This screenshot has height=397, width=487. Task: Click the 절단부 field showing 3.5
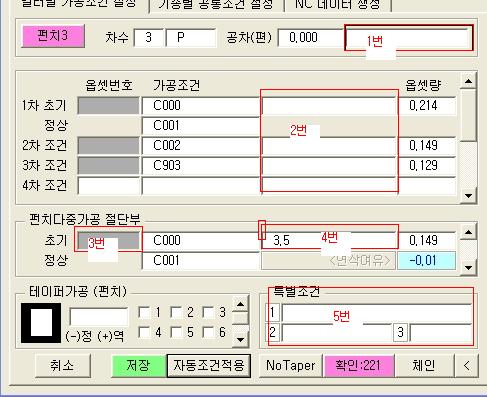tap(329, 240)
